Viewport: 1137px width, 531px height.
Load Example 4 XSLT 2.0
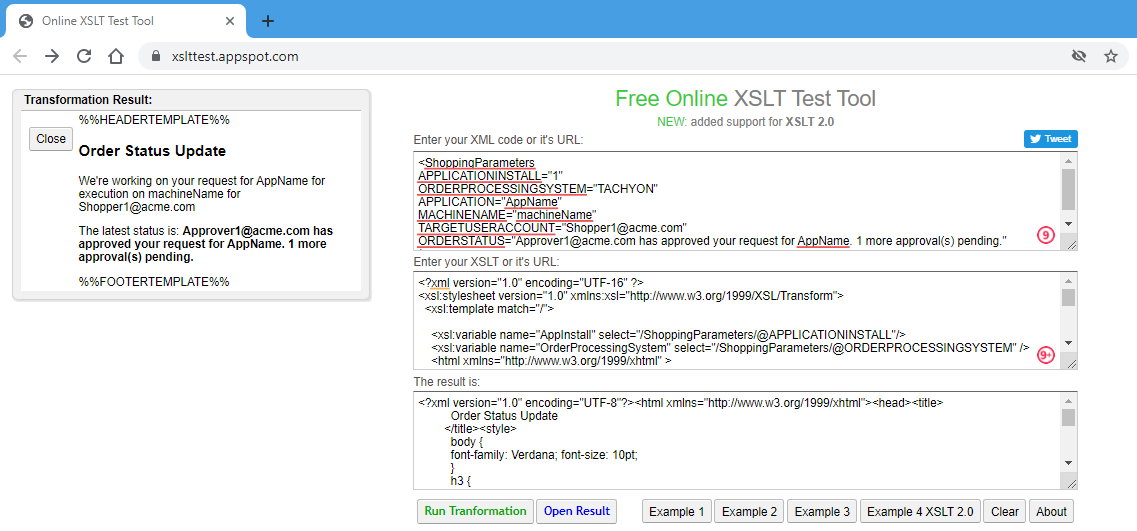coord(920,511)
